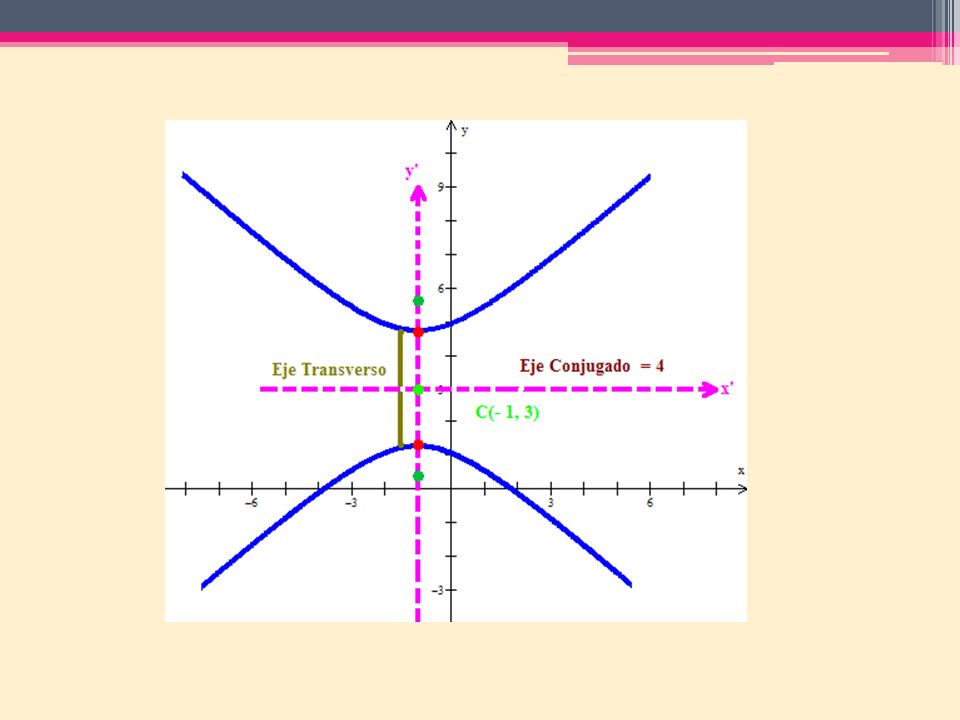Click the lower green focus point

point(418,476)
